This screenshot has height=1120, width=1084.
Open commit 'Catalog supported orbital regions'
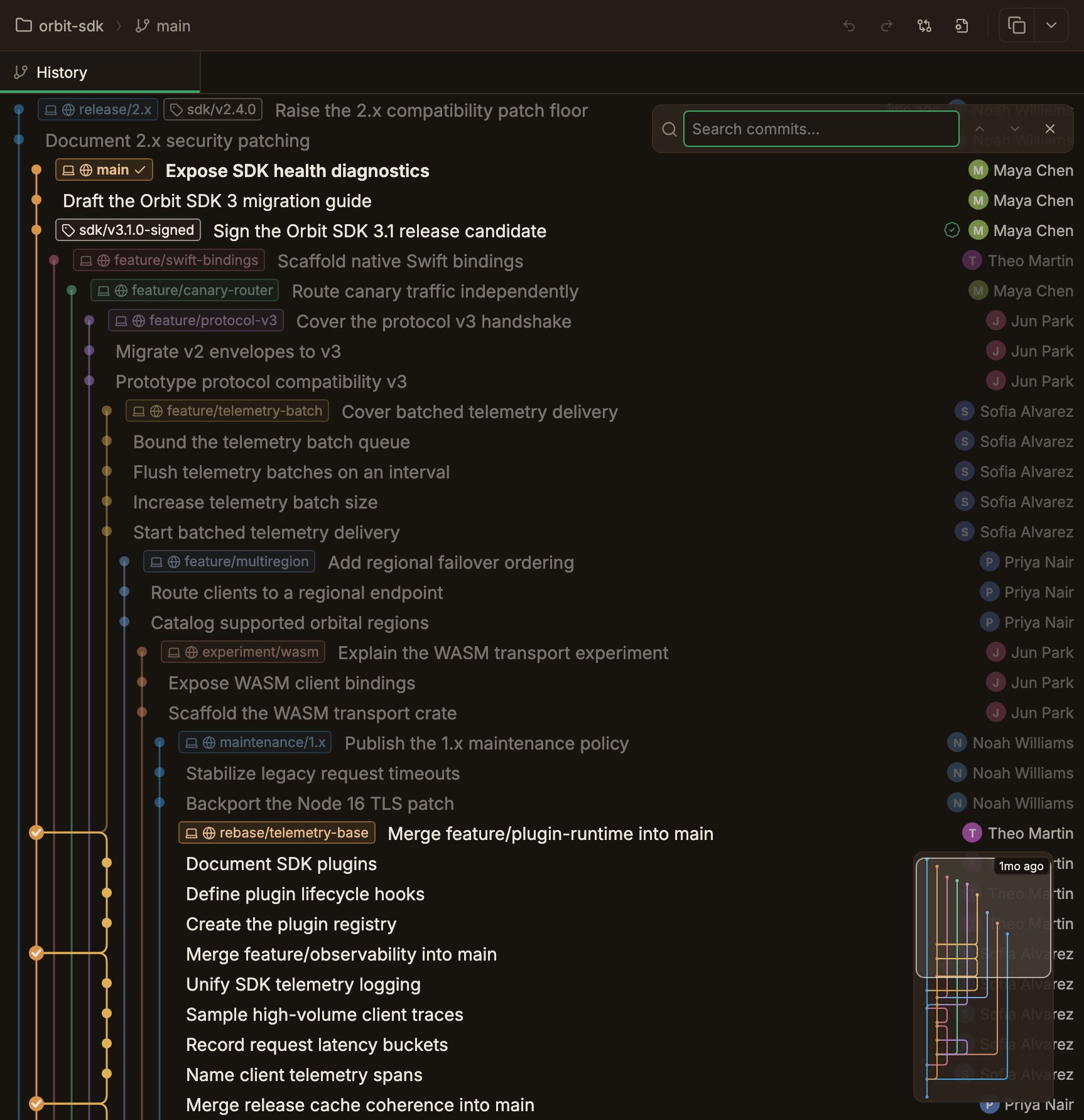click(290, 623)
